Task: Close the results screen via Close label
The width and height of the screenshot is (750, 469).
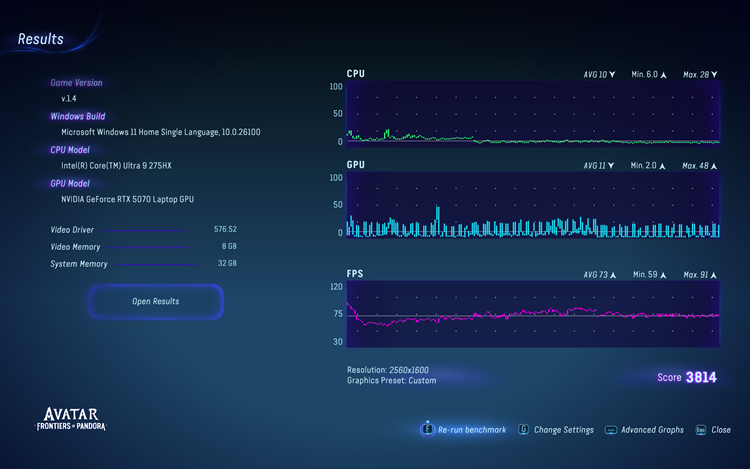Action: [720, 430]
